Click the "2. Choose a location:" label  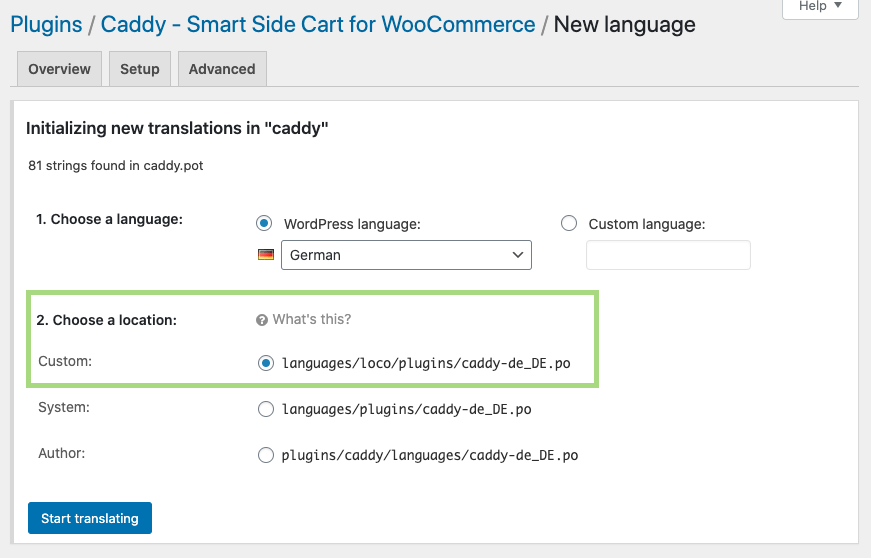(107, 320)
